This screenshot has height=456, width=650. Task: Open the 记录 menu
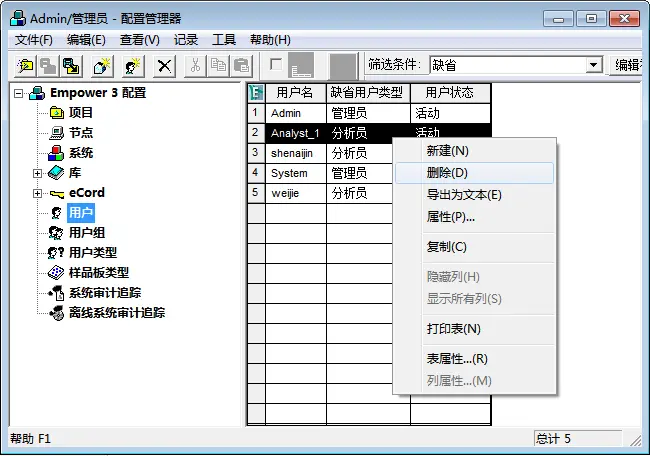186,40
